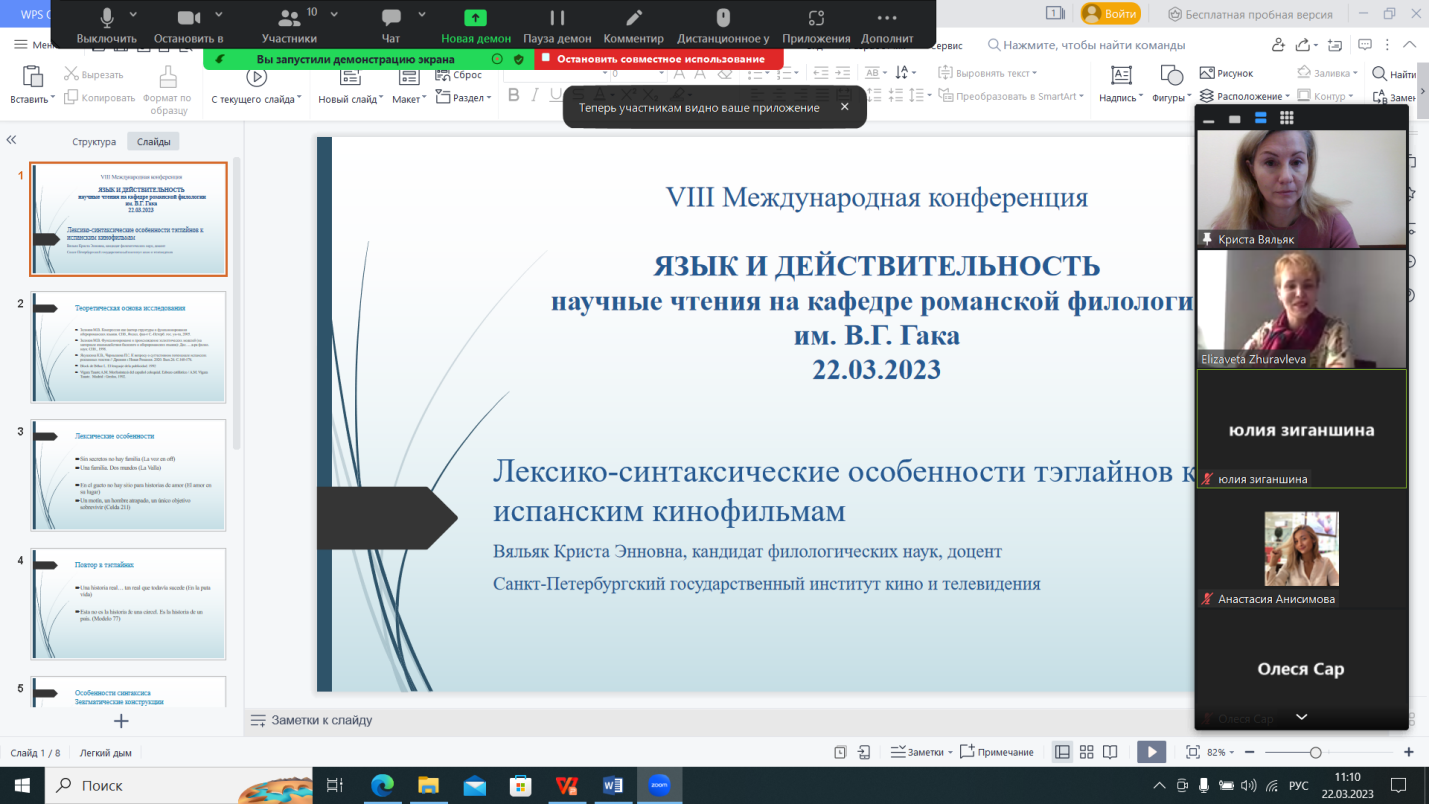Switch to slide sorter view icon
The width and height of the screenshot is (1429, 804).
point(1086,752)
